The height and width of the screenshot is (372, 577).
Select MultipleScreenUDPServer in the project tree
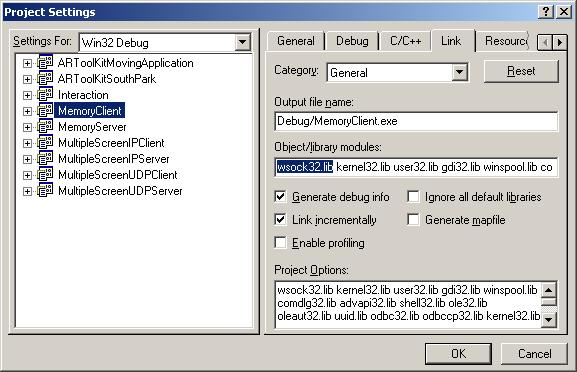point(120,191)
